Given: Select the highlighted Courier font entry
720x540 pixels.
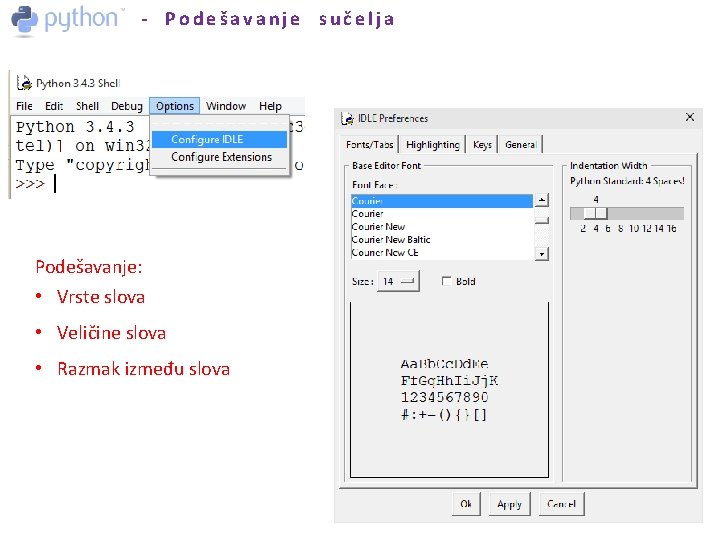Looking at the screenshot, I should tap(442, 201).
